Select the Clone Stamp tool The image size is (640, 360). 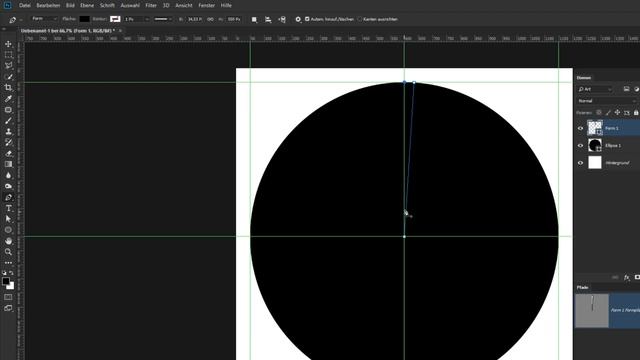point(8,131)
